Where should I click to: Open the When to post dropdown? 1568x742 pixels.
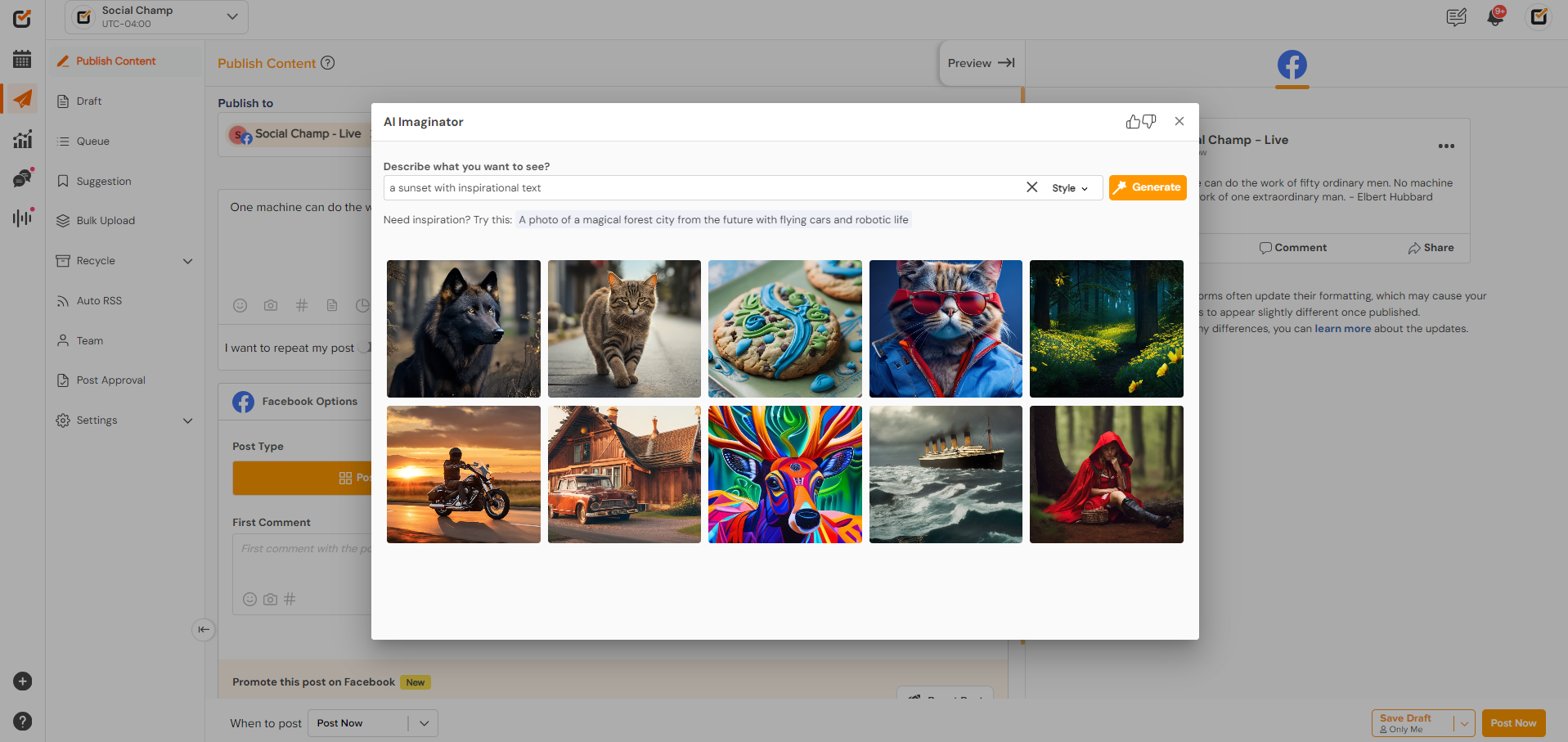coord(373,723)
